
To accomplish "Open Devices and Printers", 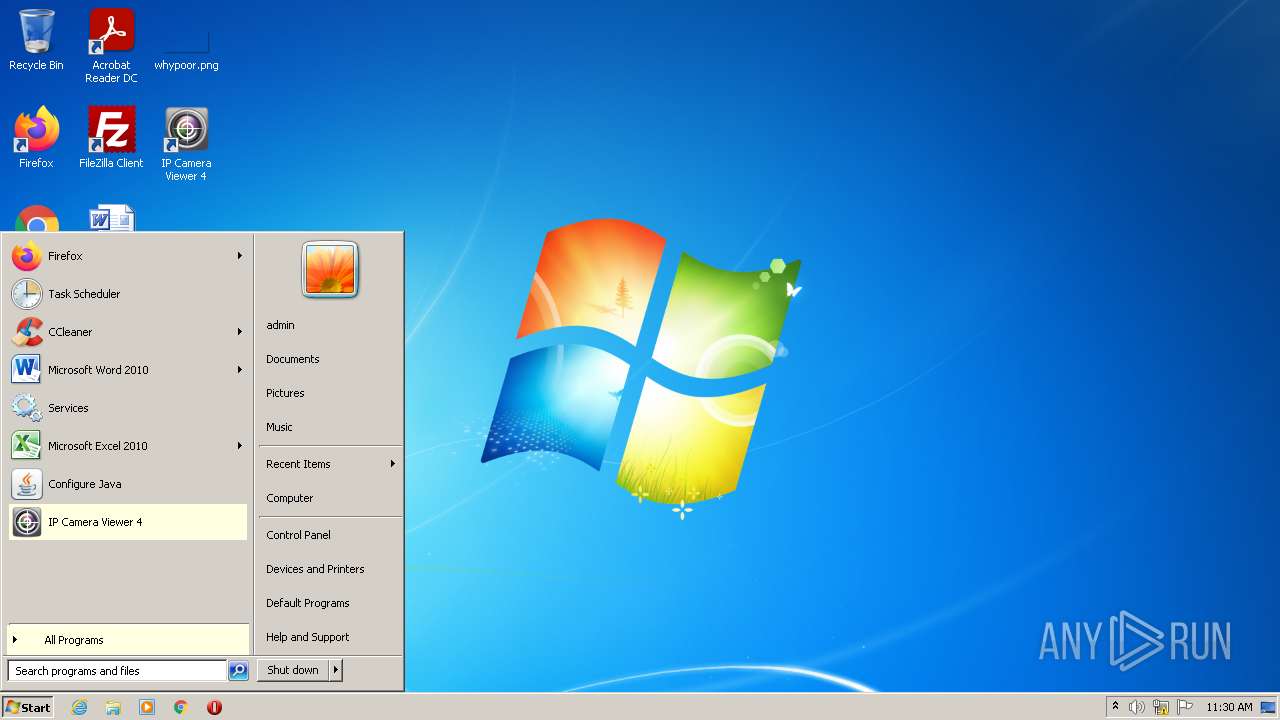I will (x=330, y=569).
